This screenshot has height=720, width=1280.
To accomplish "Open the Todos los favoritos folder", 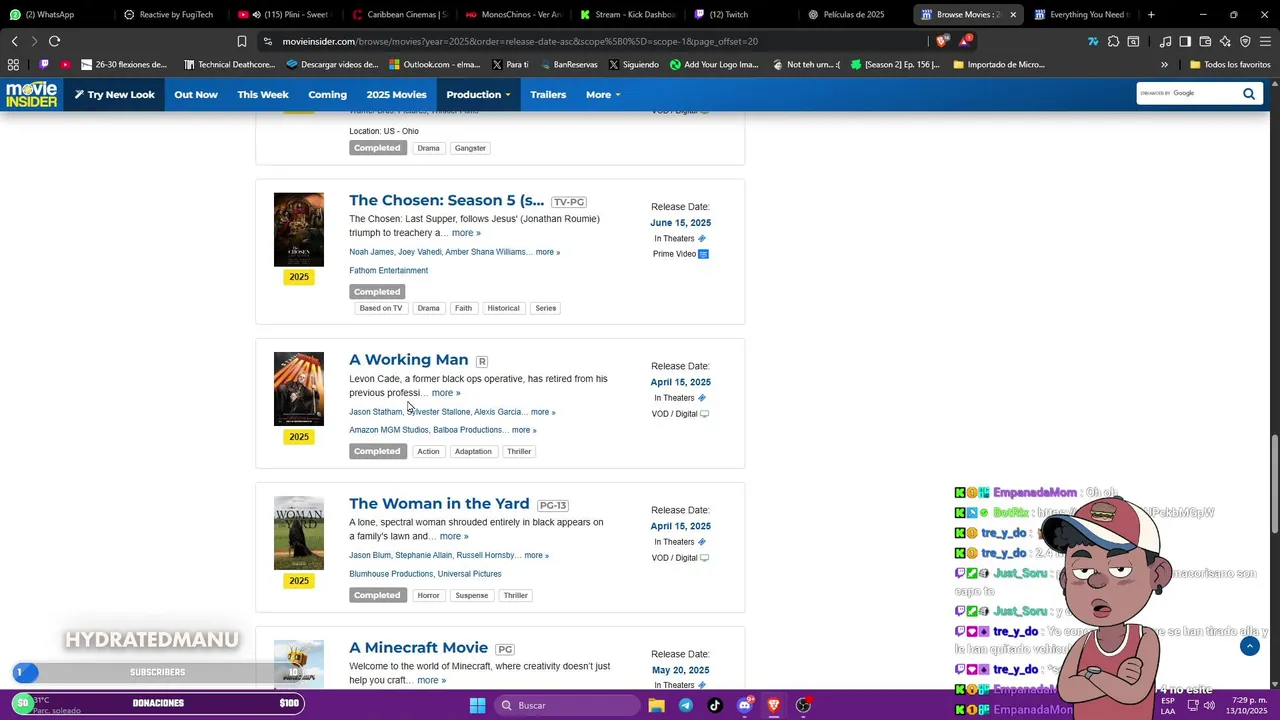I will (x=1230, y=64).
